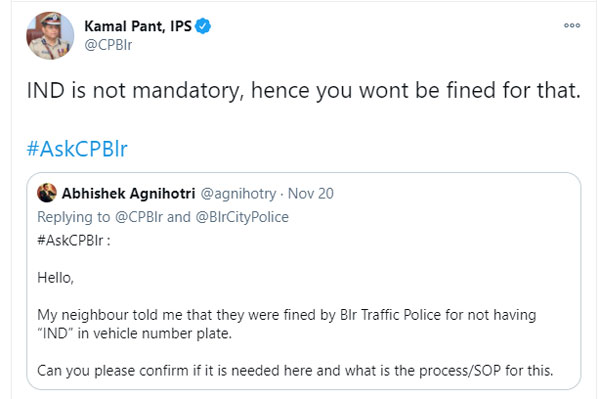Click the Kamal Pant, IPS display name
This screenshot has width=600, height=399.
click(138, 26)
